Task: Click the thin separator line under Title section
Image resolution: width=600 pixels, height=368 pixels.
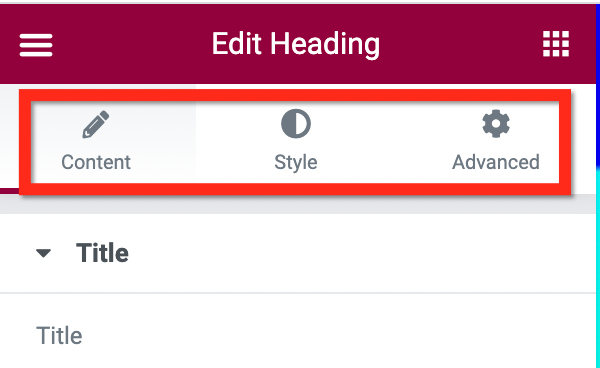Action: [x=298, y=293]
